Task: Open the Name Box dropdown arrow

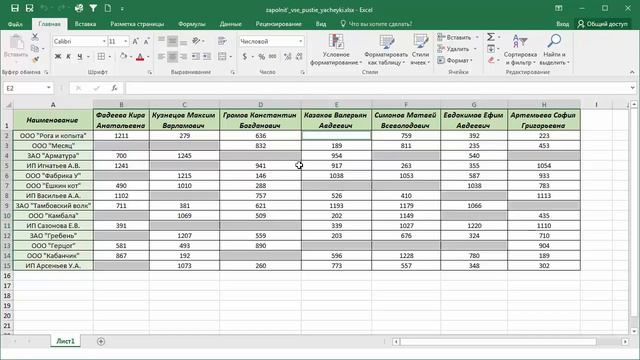Action: pyautogui.click(x=49, y=88)
